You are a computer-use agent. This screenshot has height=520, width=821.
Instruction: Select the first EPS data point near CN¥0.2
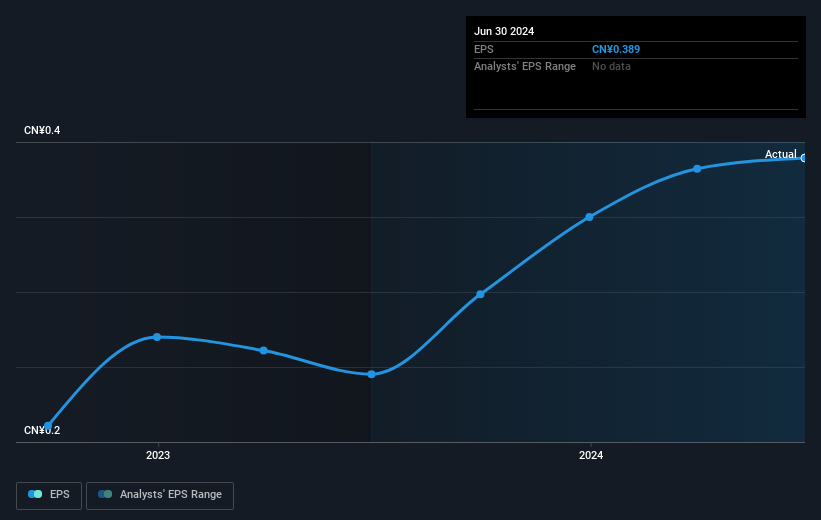click(48, 426)
